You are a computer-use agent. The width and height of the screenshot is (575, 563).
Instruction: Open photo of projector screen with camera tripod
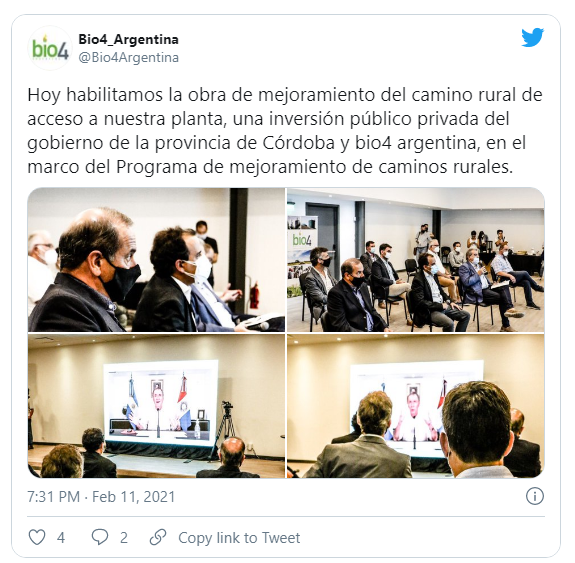(x=156, y=406)
